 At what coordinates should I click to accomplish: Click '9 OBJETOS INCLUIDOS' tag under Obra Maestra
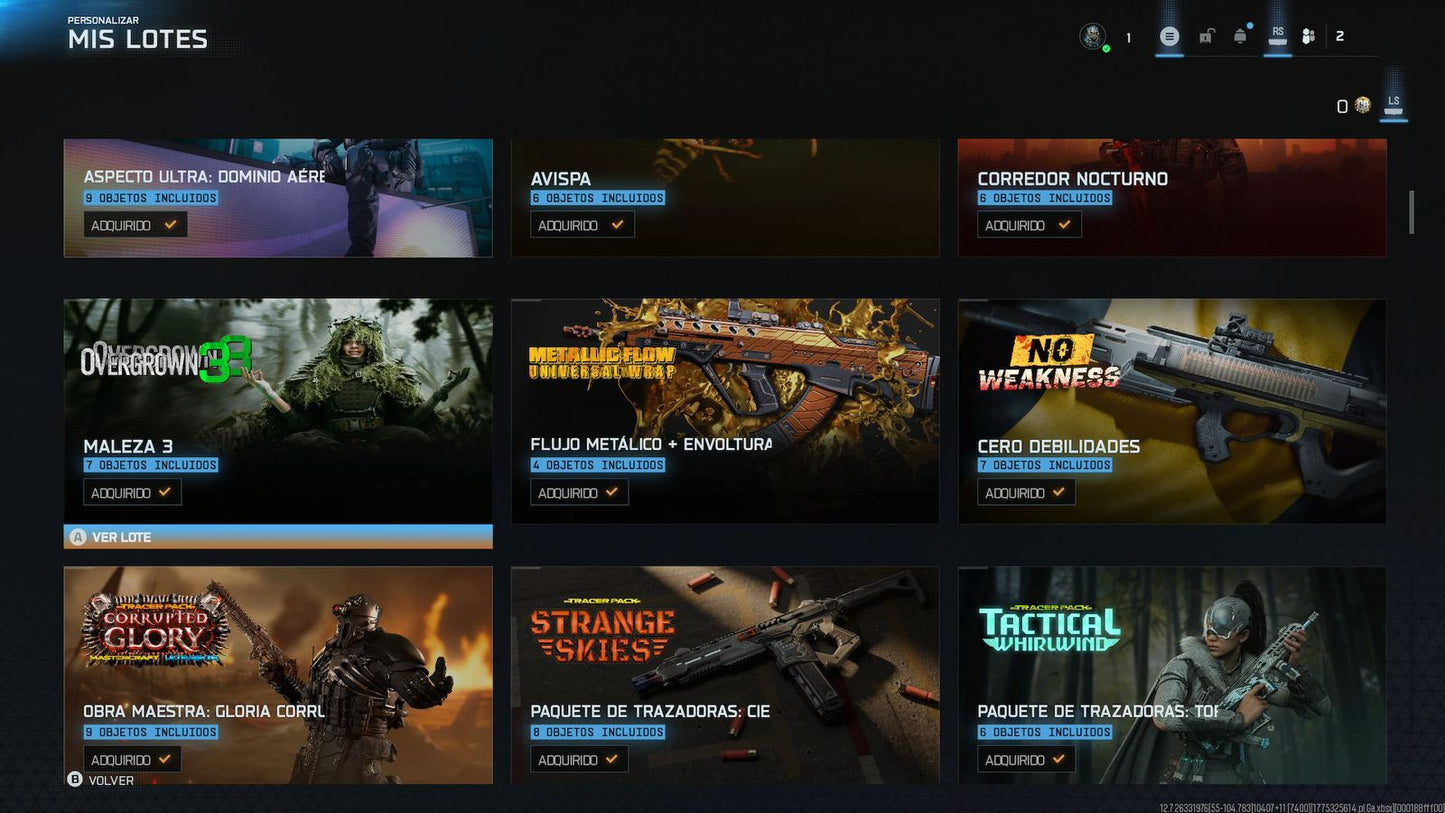[x=151, y=732]
